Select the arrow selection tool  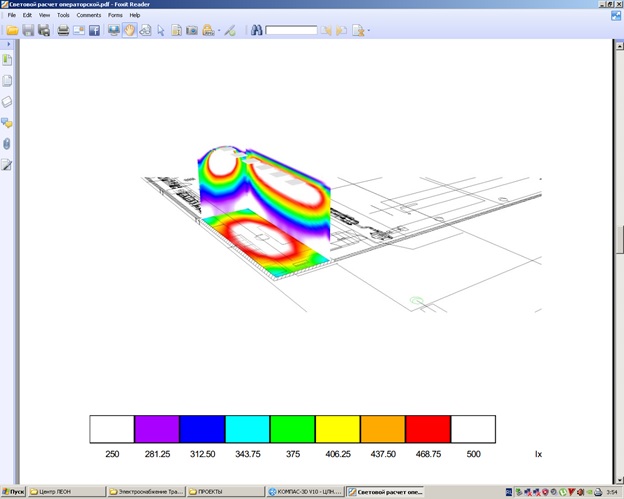pos(161,30)
